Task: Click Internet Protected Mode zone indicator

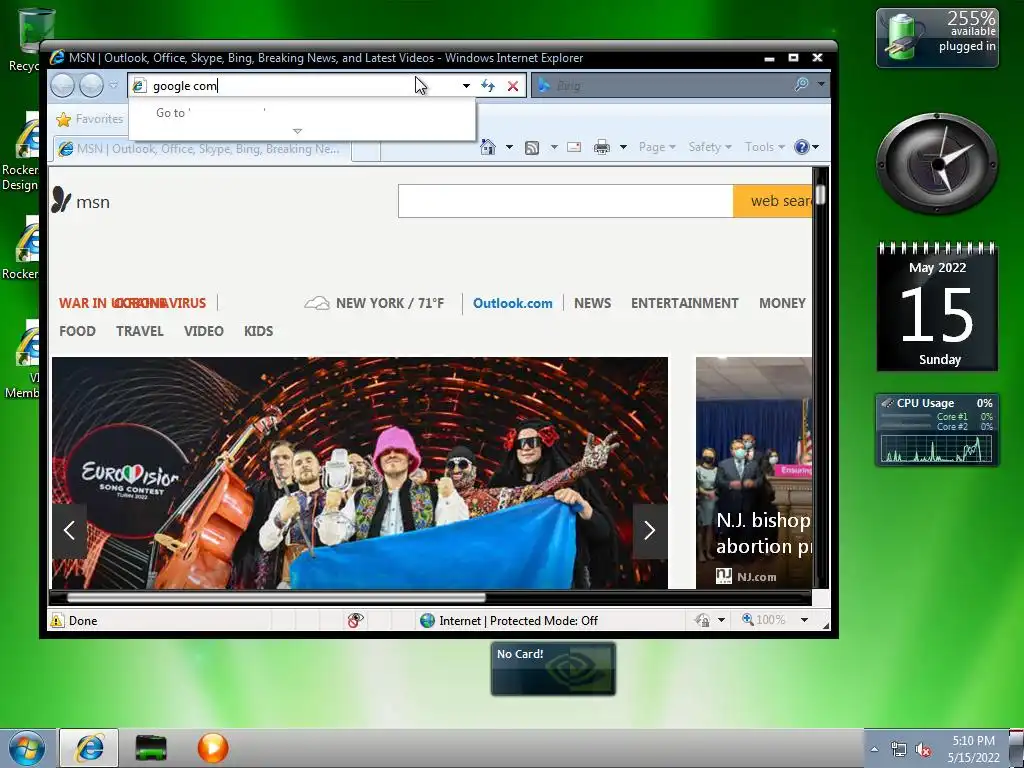Action: (x=509, y=620)
